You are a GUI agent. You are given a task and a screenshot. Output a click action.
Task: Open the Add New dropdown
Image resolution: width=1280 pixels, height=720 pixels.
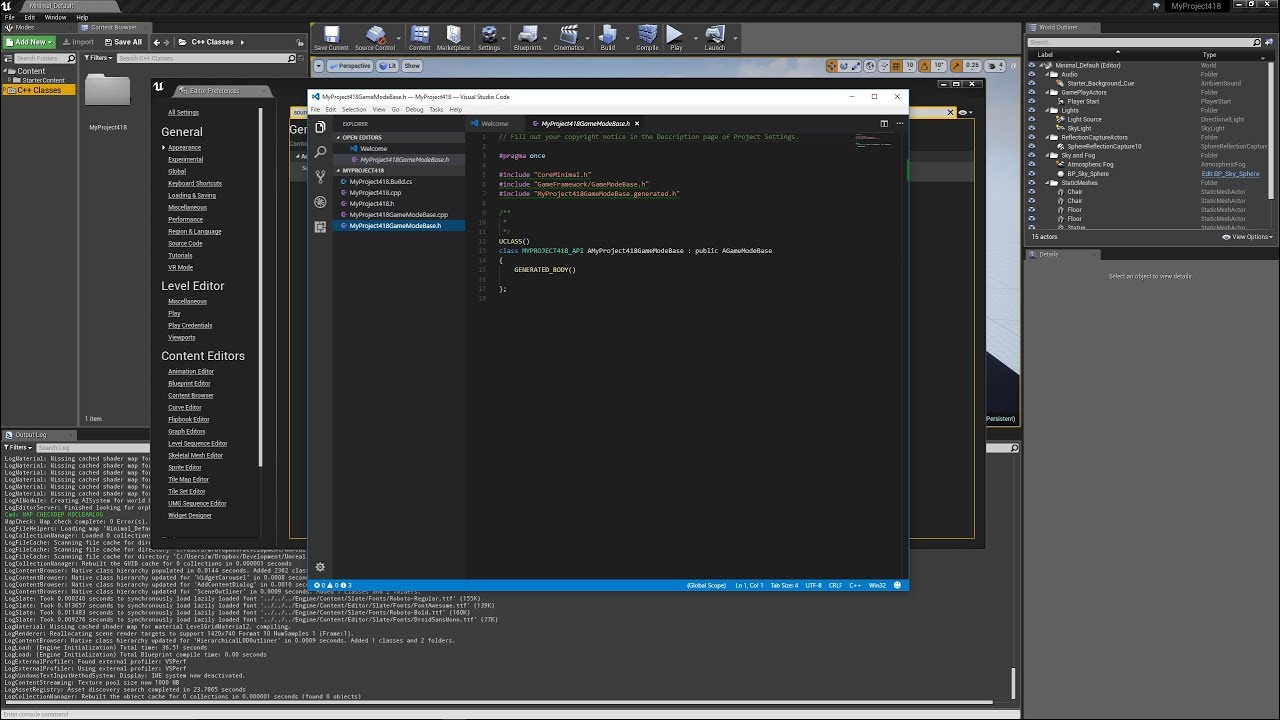point(30,42)
